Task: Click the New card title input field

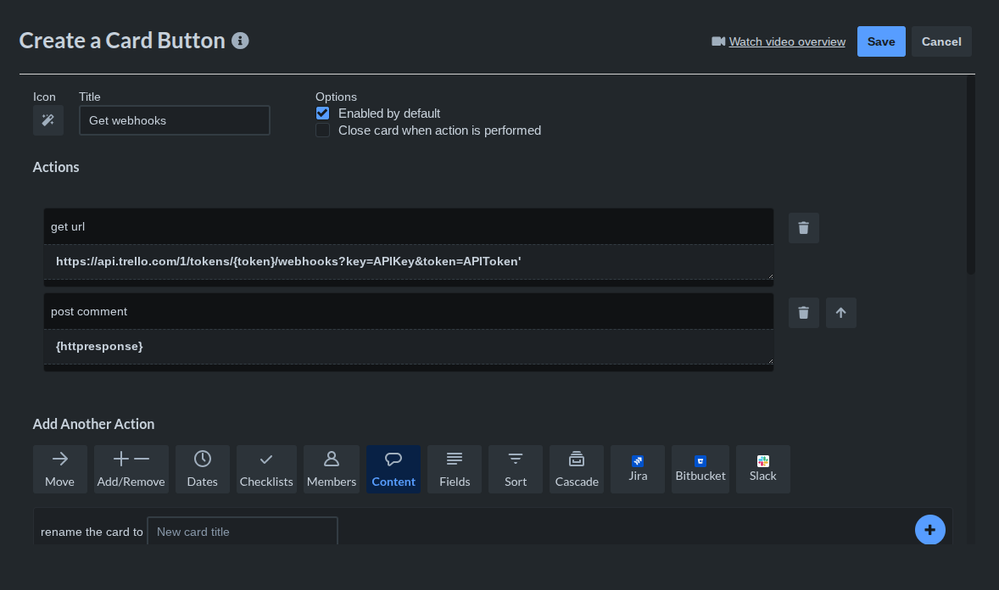Action: [x=242, y=530]
